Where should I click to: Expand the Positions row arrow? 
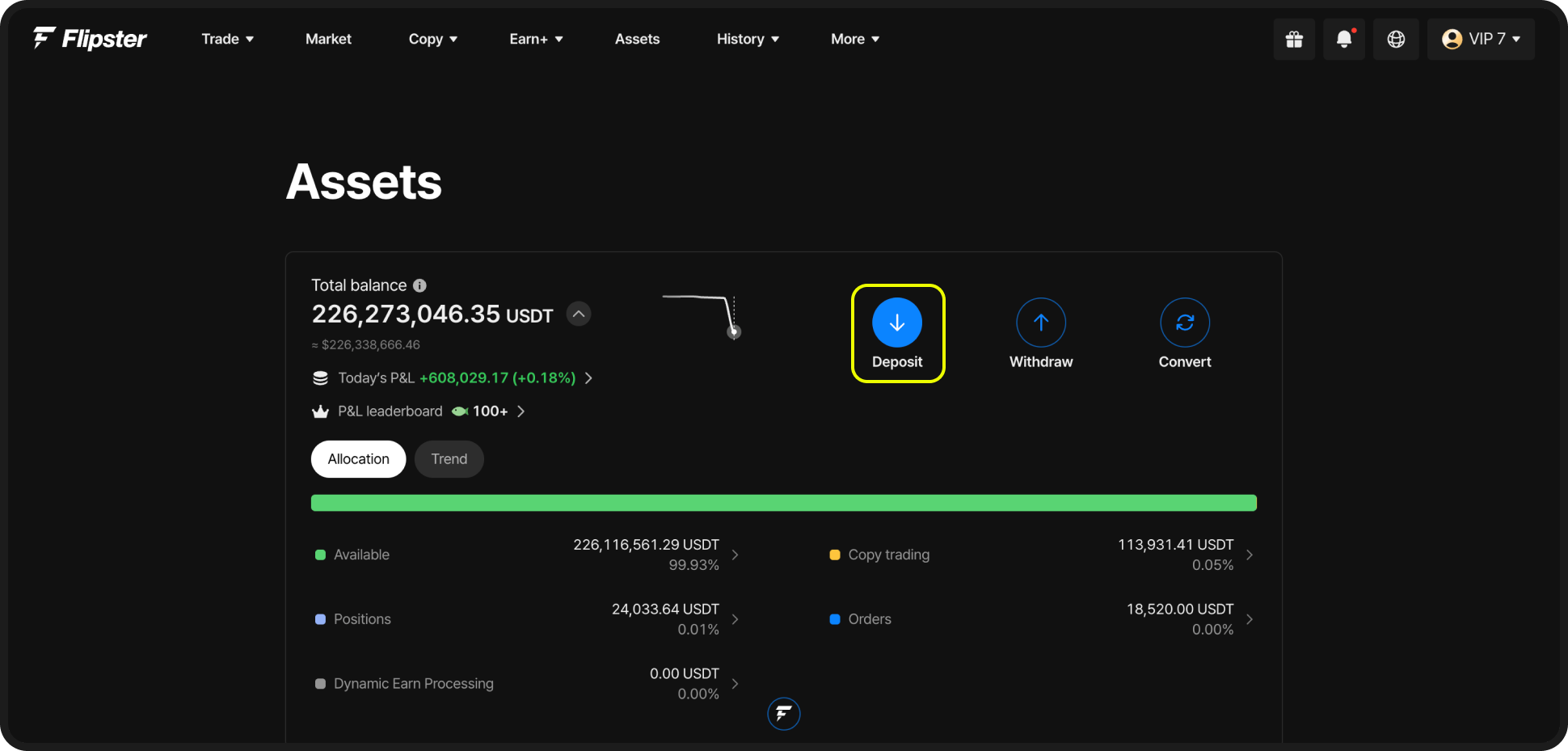735,619
